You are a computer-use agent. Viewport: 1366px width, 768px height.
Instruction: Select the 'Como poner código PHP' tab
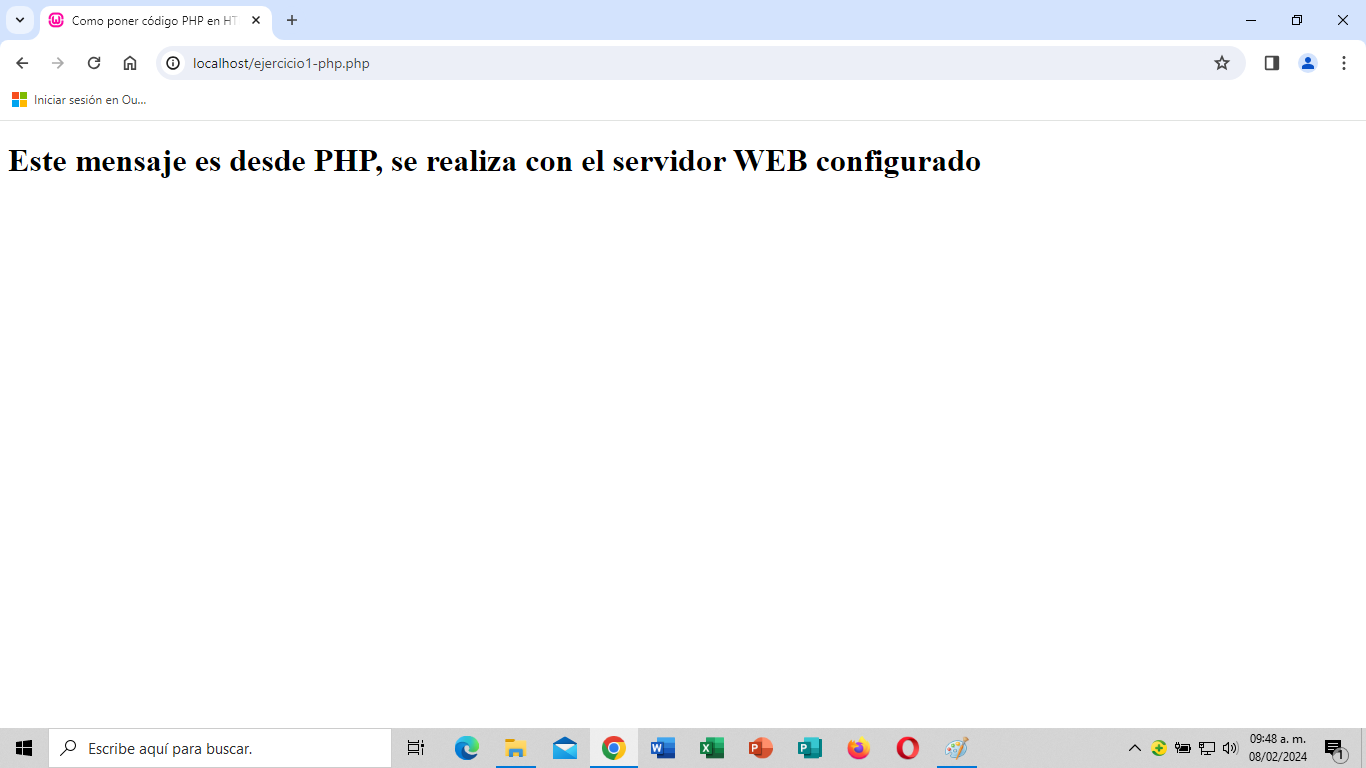(x=150, y=20)
